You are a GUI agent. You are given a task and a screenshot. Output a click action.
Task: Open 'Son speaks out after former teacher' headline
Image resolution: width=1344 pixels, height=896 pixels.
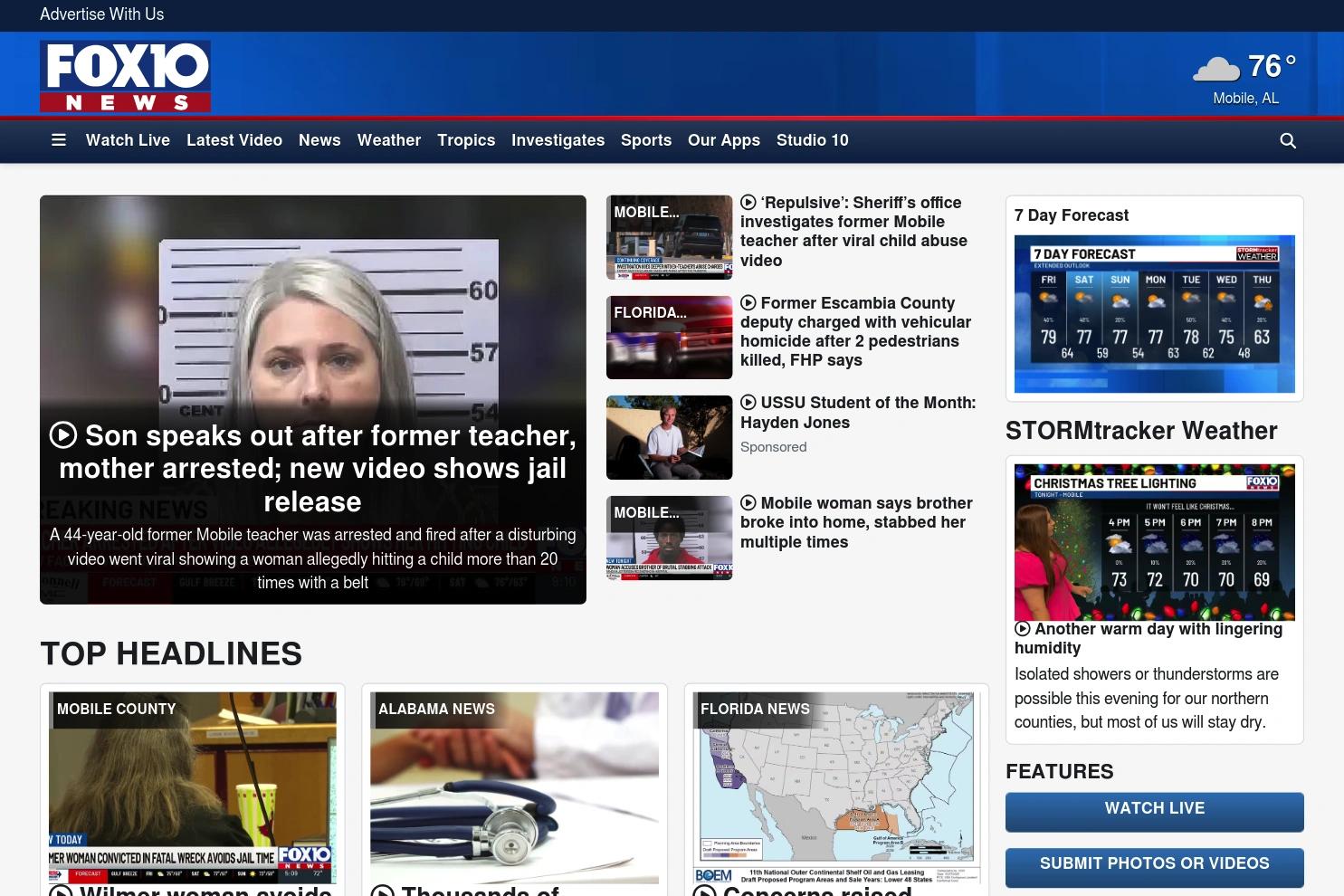point(313,468)
